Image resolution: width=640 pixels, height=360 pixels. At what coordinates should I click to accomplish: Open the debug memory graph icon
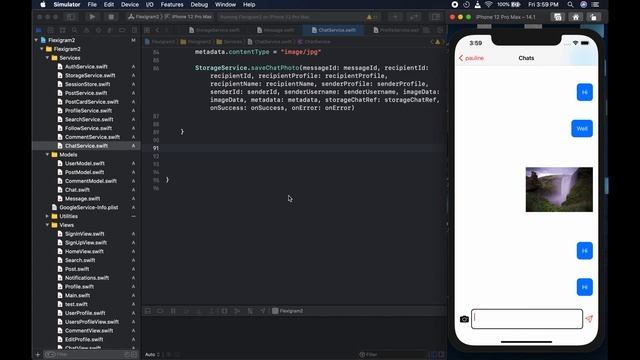pyautogui.click(x=237, y=311)
